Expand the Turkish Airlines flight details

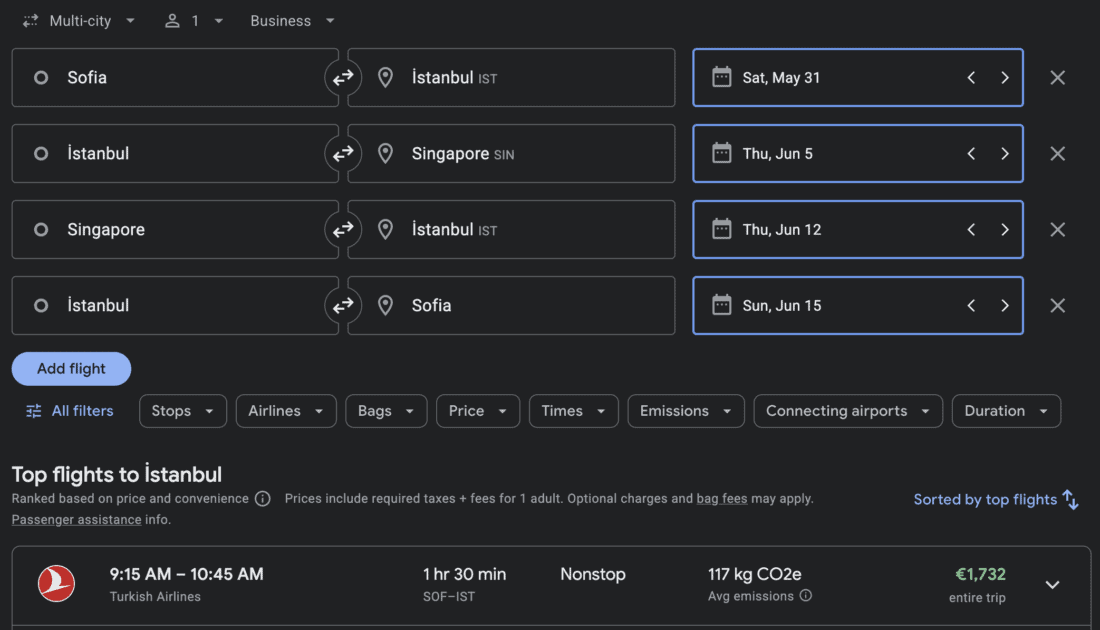[1052, 585]
